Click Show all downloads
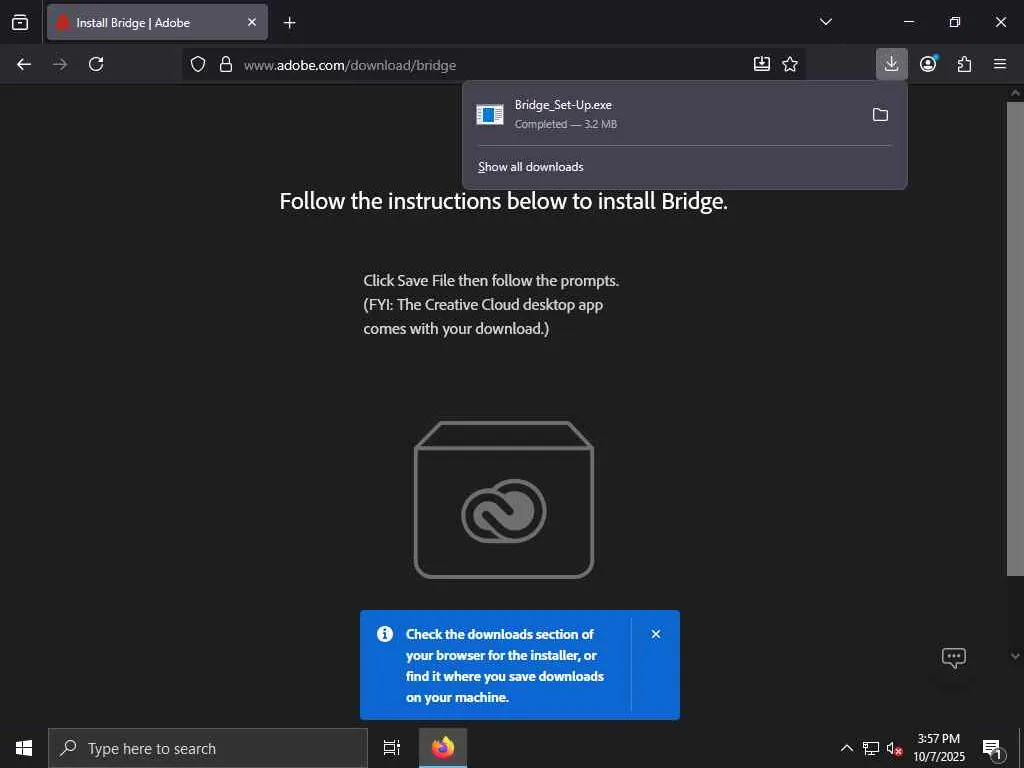Image resolution: width=1024 pixels, height=768 pixels. [x=530, y=167]
